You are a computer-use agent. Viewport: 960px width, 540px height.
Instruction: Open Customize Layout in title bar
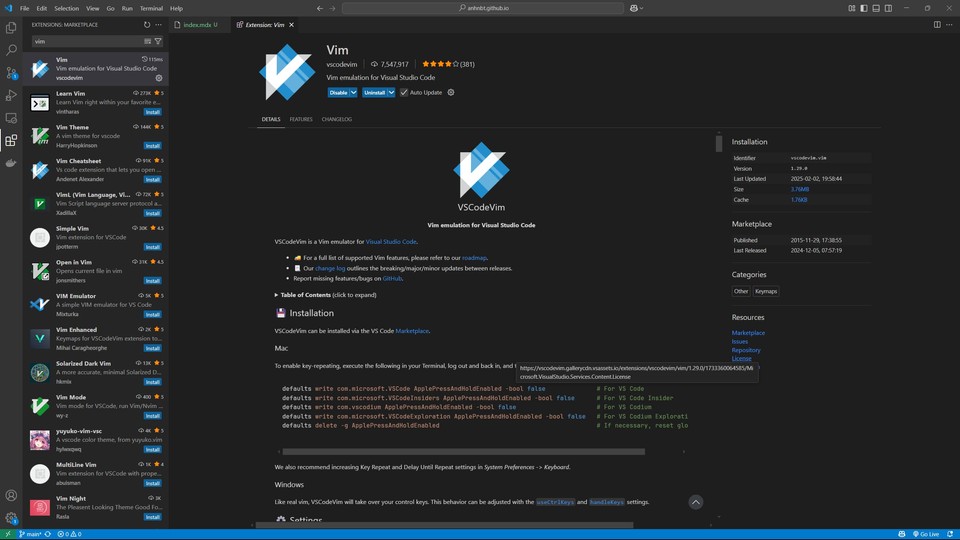[x=852, y=9]
